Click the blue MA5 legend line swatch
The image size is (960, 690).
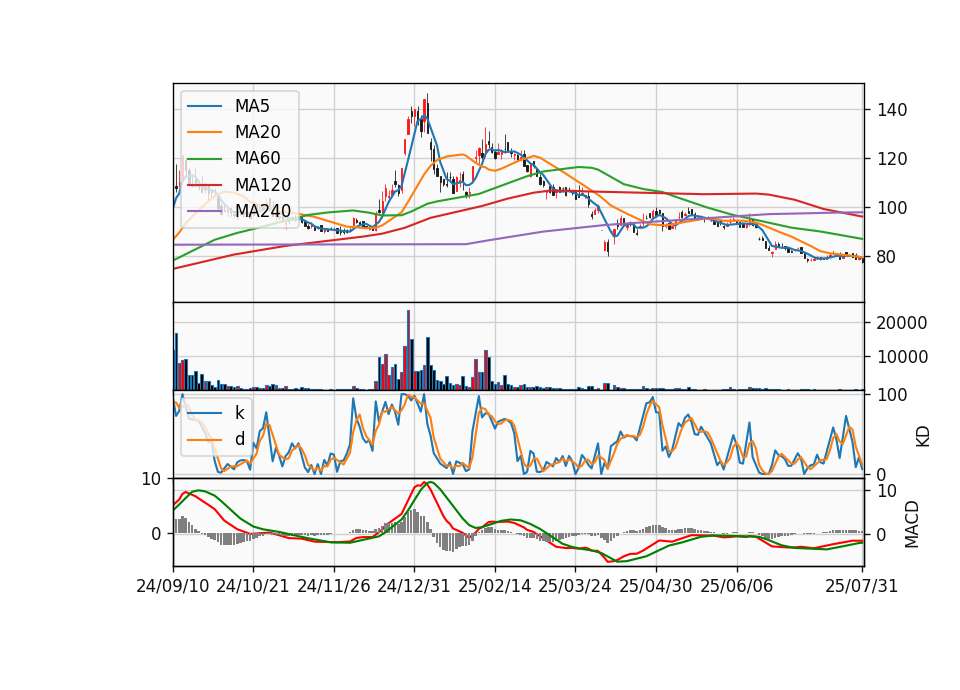click(204, 106)
